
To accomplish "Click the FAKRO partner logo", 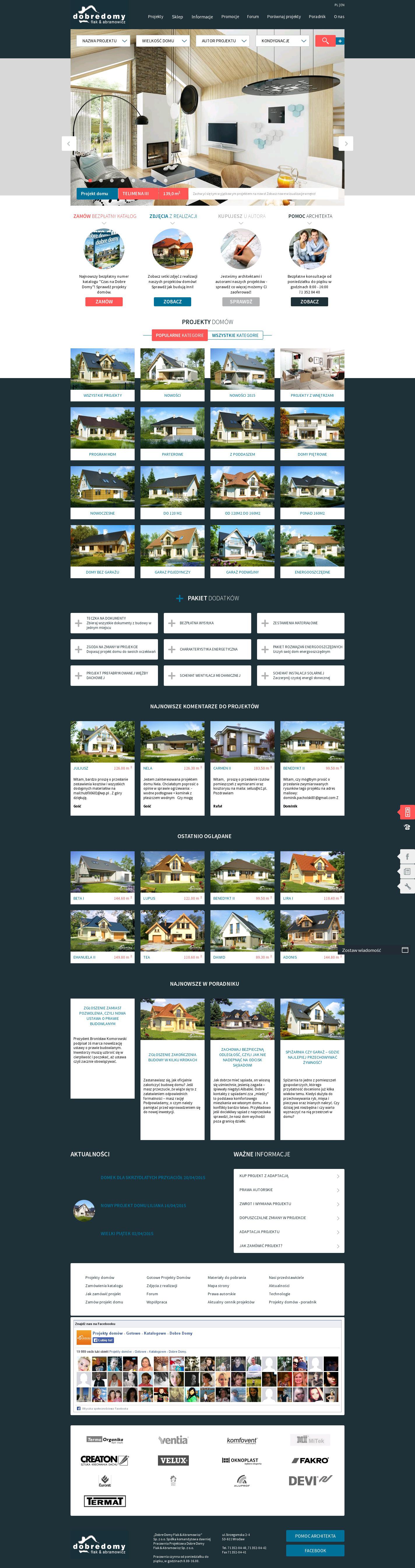I will pos(310,1460).
